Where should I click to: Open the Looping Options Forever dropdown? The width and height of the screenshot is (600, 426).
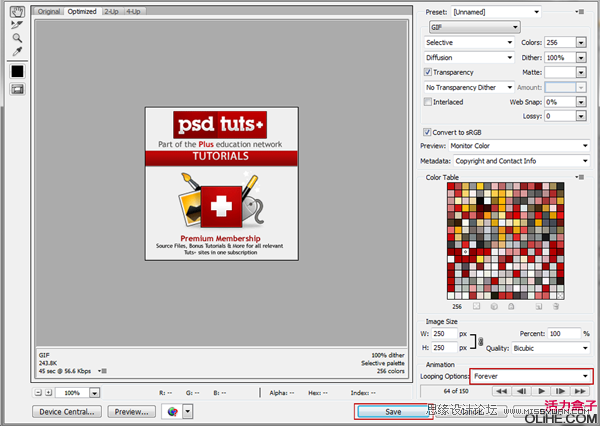[532, 376]
